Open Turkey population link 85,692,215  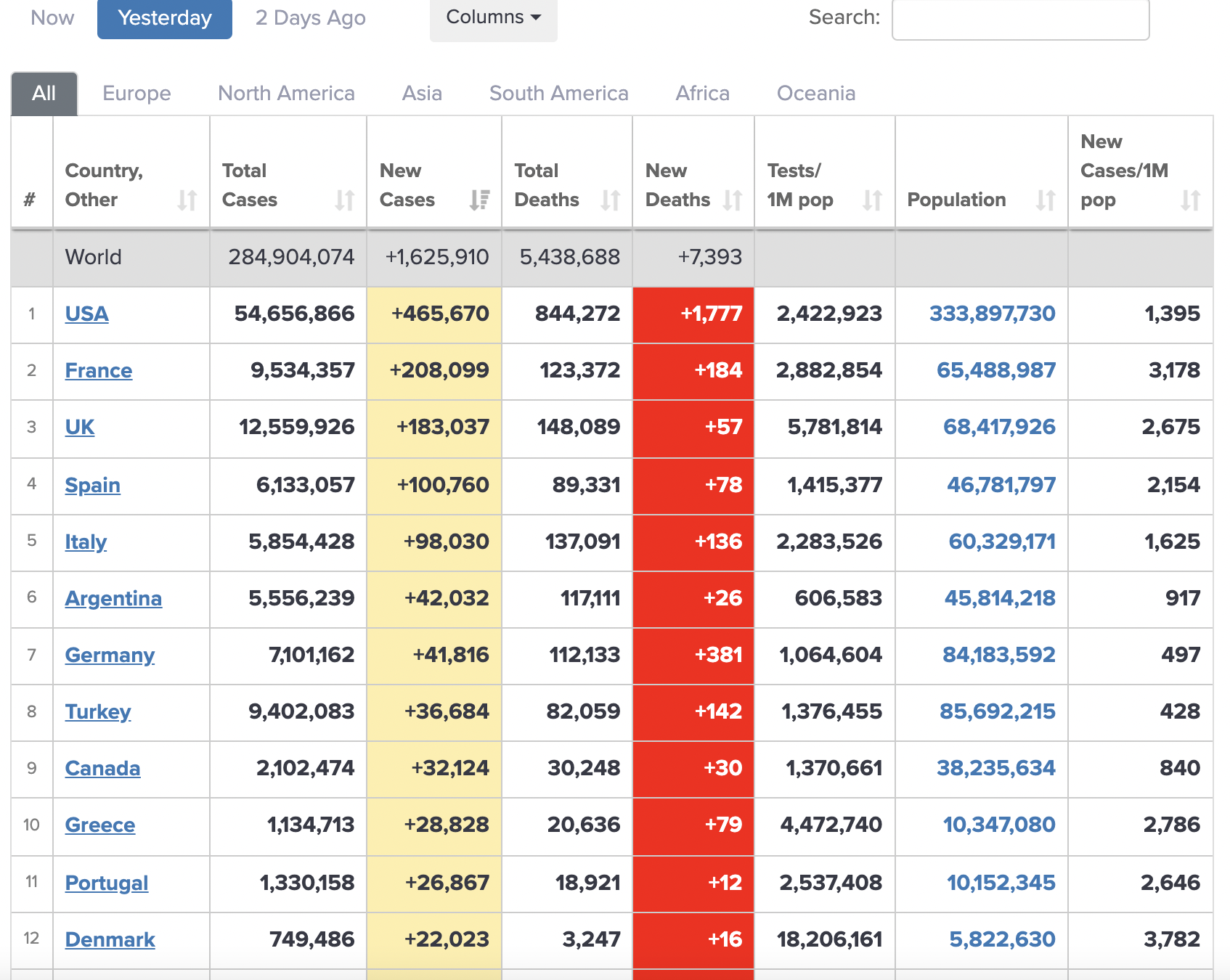[998, 711]
